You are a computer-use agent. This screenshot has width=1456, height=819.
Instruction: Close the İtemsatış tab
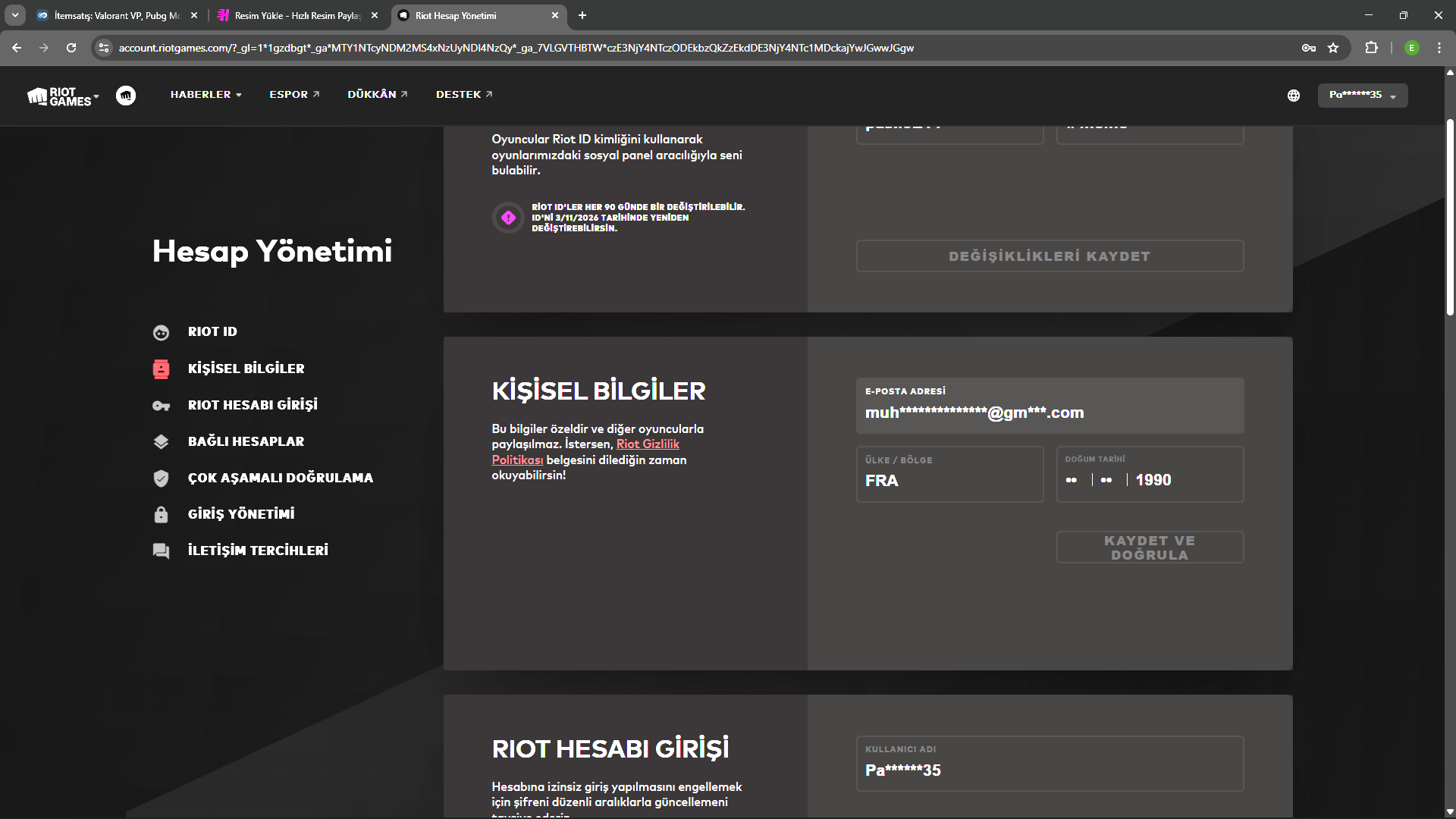[194, 15]
